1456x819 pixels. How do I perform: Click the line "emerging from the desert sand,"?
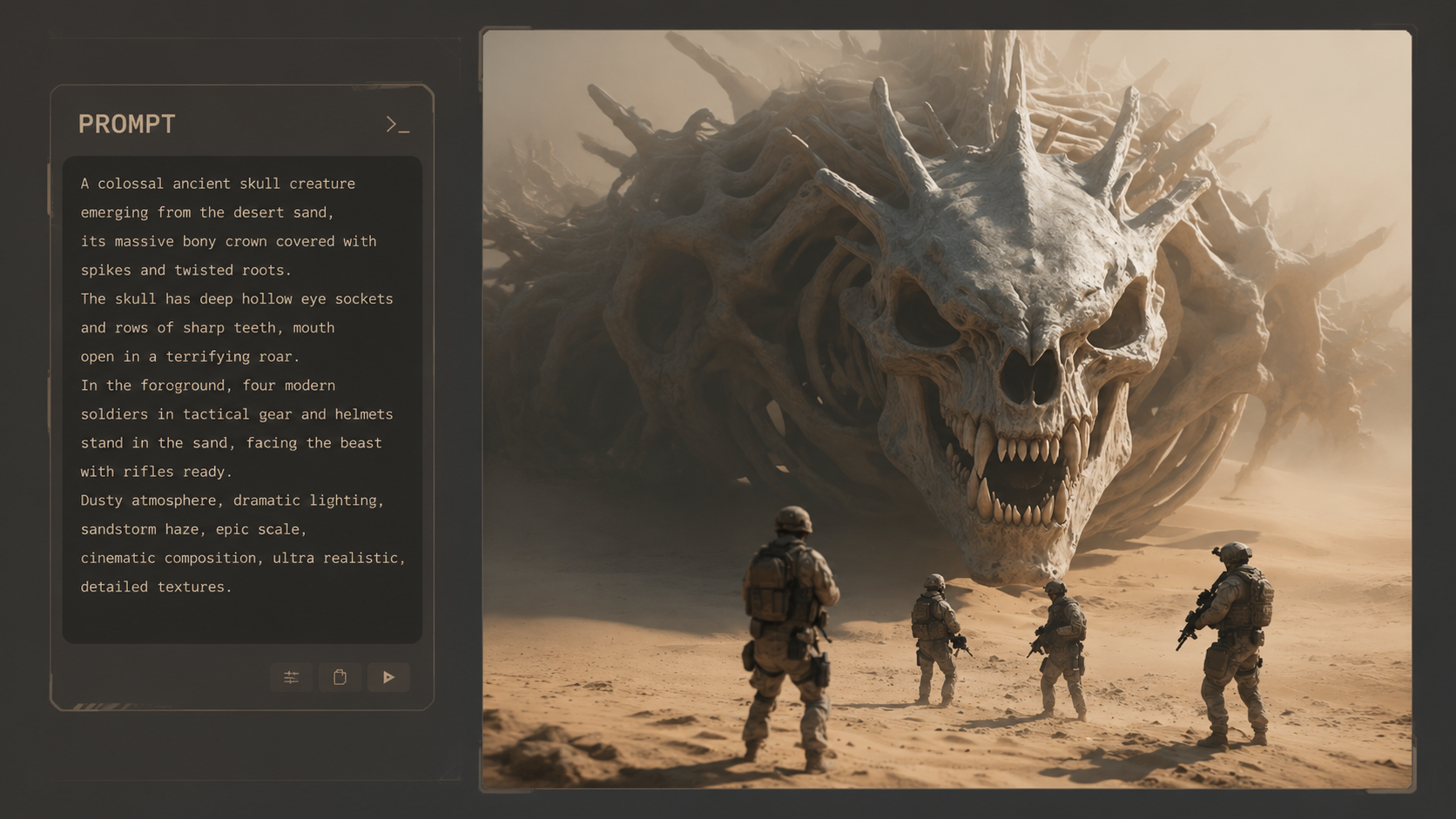click(208, 212)
